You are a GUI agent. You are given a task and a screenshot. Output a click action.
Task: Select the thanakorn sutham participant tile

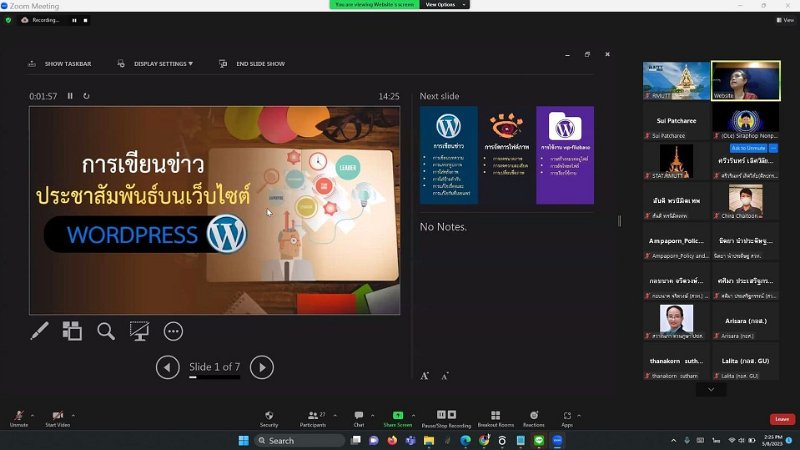pos(676,361)
